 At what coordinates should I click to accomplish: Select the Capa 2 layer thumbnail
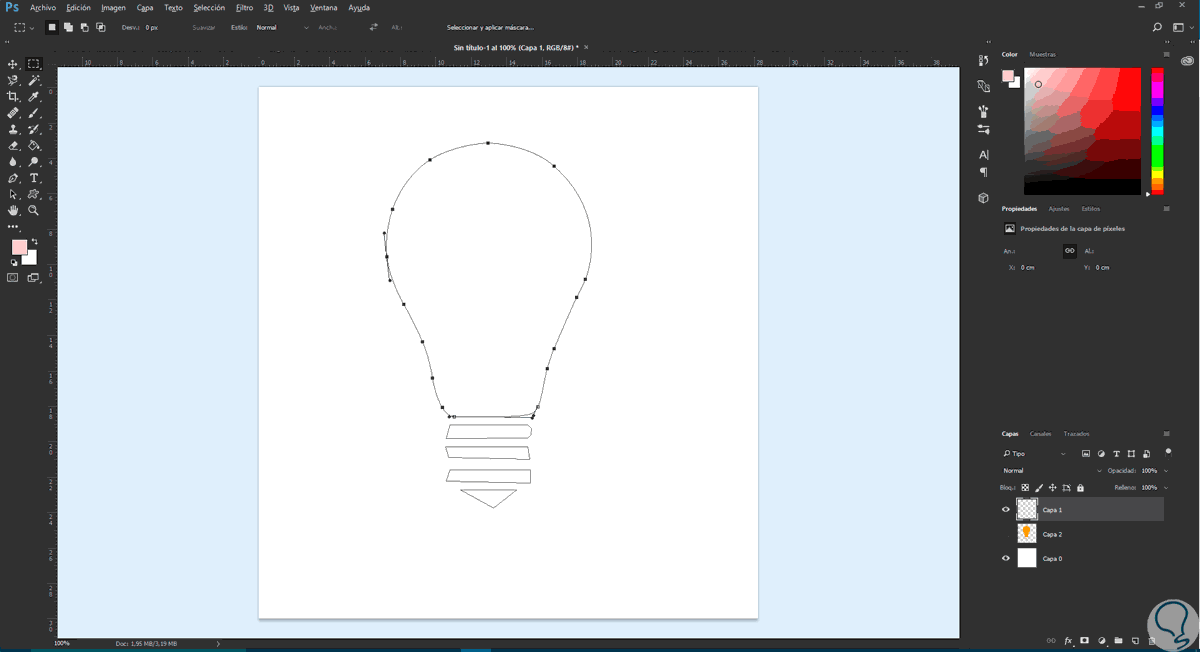coord(1027,534)
